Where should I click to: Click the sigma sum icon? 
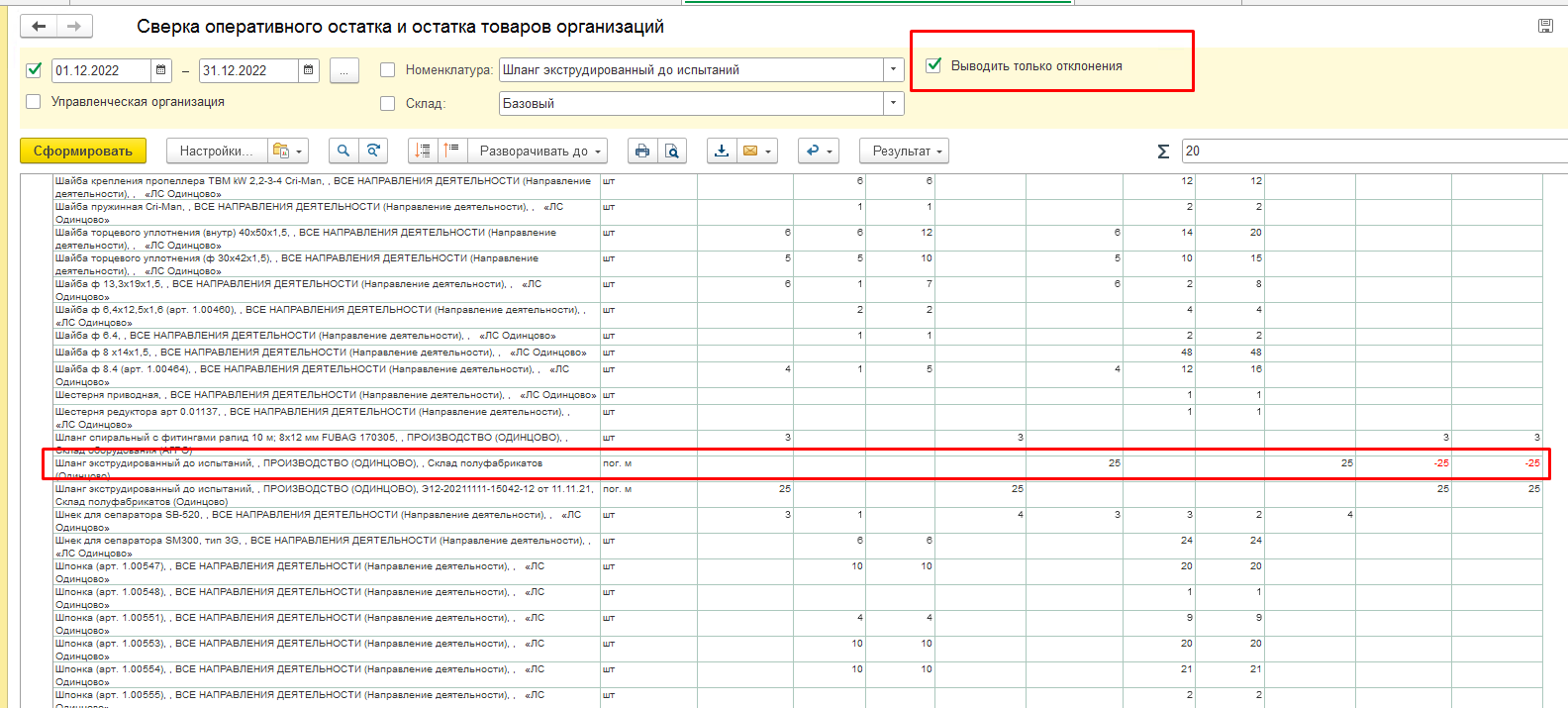tap(1163, 152)
